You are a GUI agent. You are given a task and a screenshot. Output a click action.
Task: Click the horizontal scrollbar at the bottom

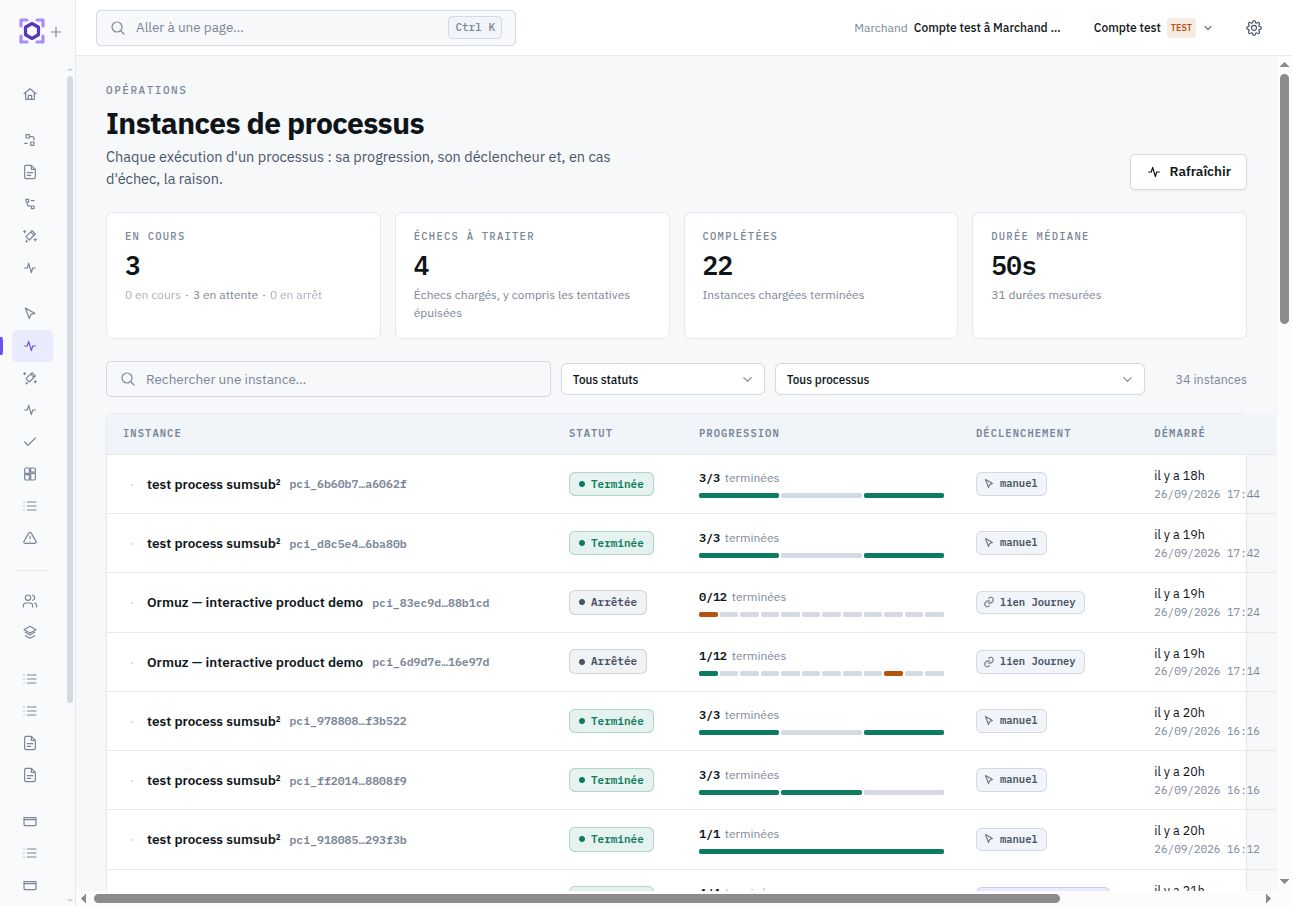pyautogui.click(x=577, y=898)
